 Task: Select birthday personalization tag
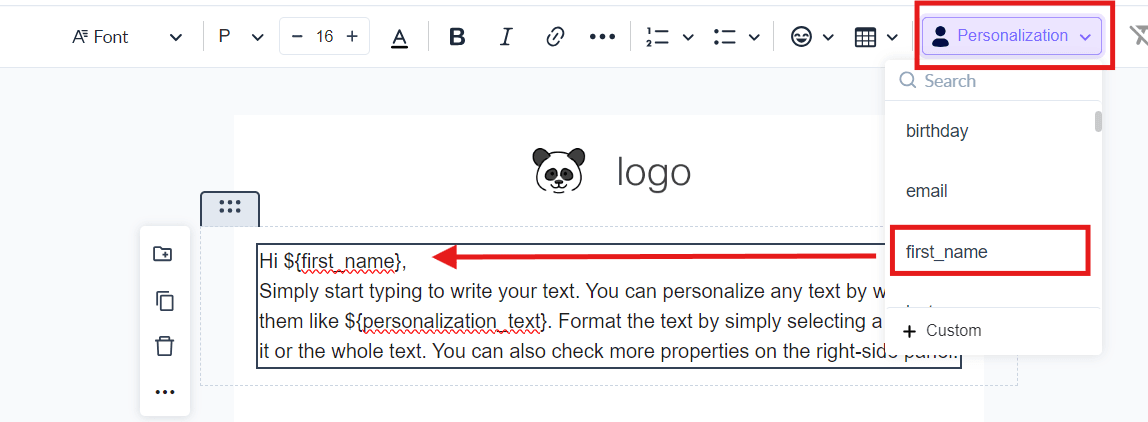point(937,131)
